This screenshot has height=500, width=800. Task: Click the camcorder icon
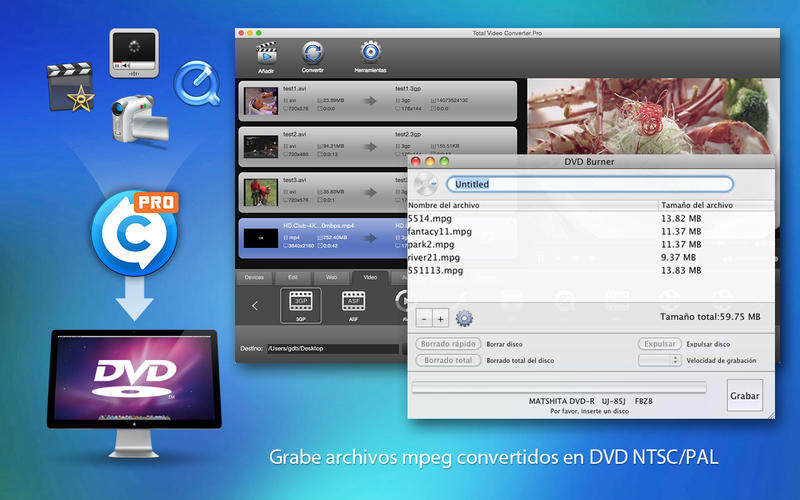[139, 119]
